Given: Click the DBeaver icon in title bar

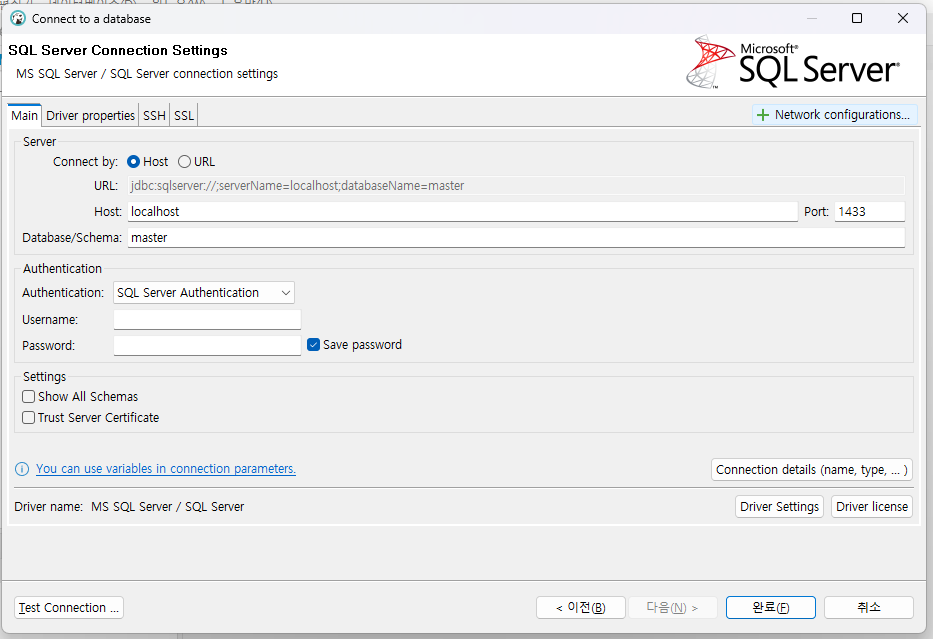Looking at the screenshot, I should (x=18, y=18).
